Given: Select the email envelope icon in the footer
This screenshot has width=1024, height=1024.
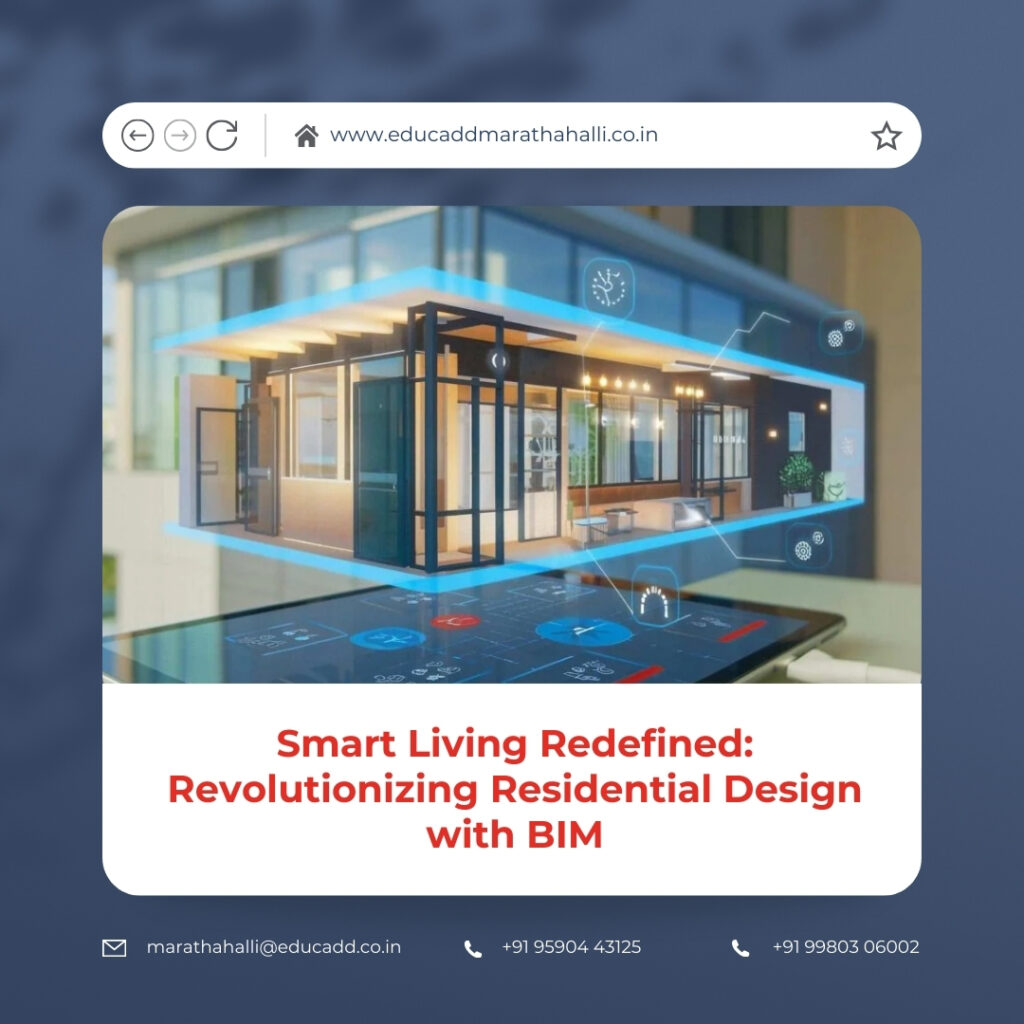Looking at the screenshot, I should [x=113, y=946].
